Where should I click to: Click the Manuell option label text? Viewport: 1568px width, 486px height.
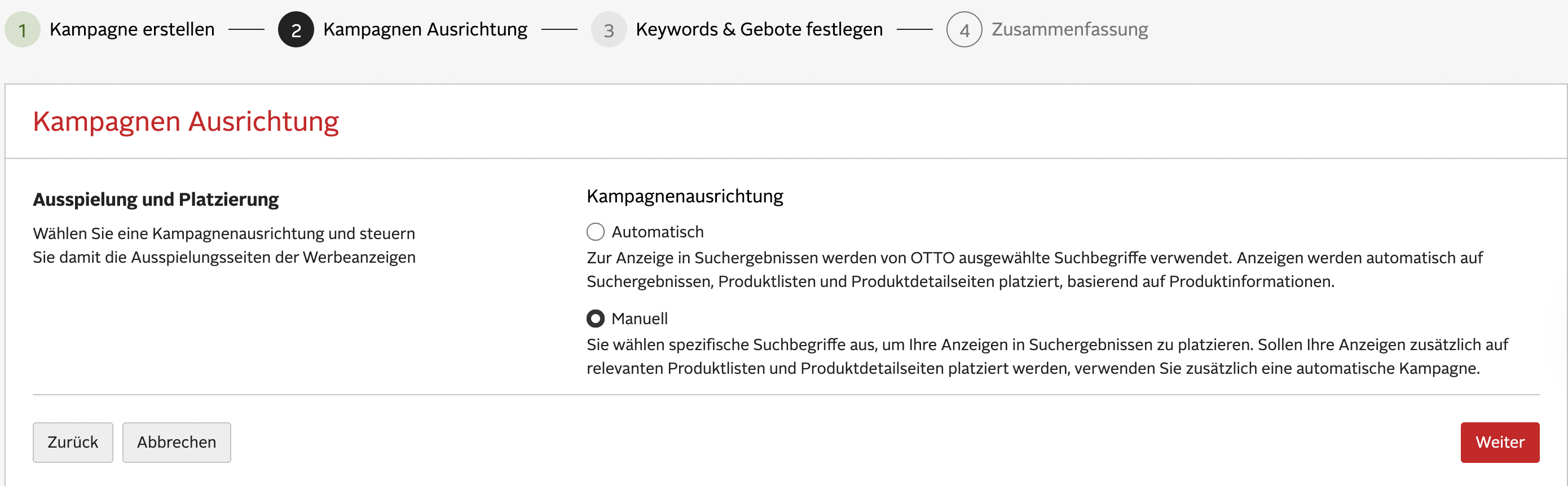(639, 319)
